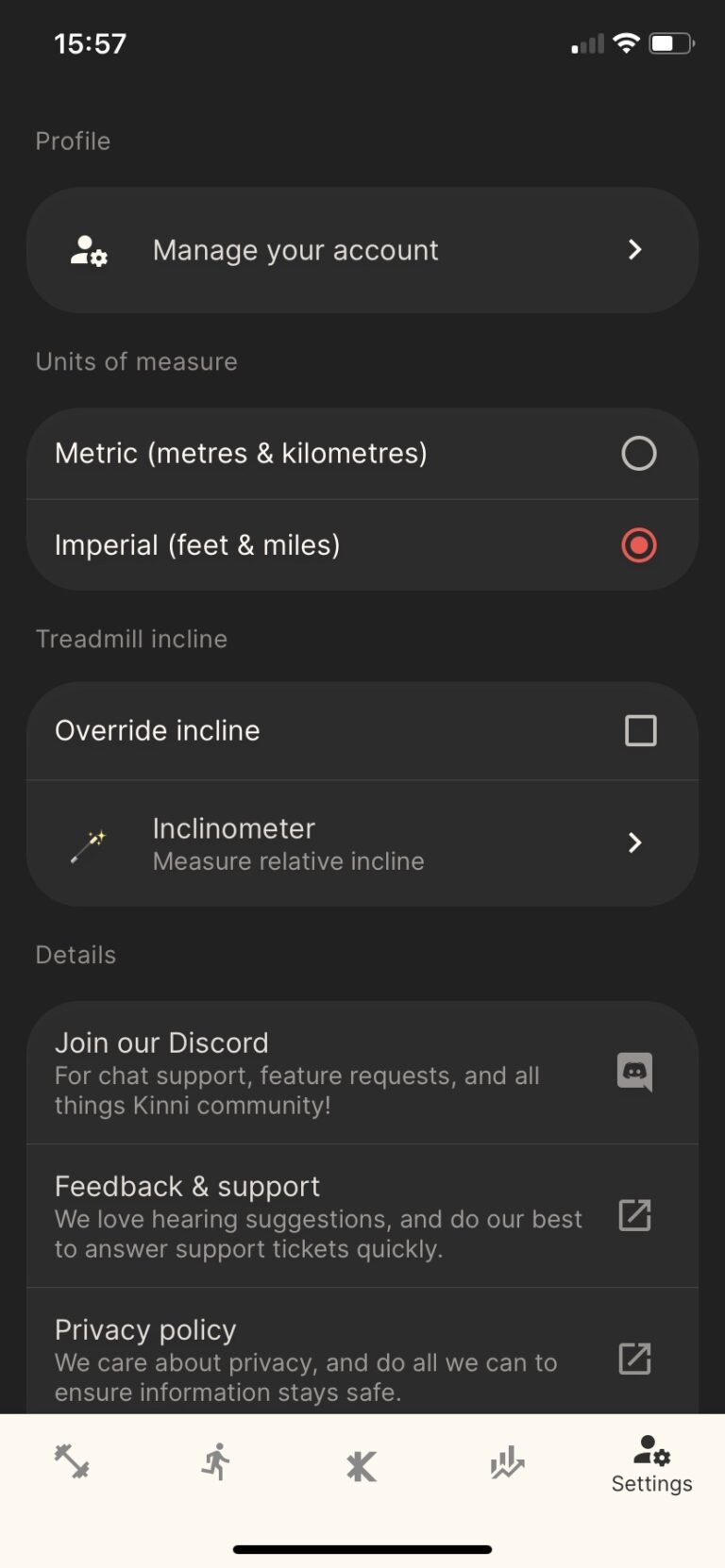This screenshot has height=1568, width=725.
Task: Tap the Feedback & support external link icon
Action: pyautogui.click(x=634, y=1215)
